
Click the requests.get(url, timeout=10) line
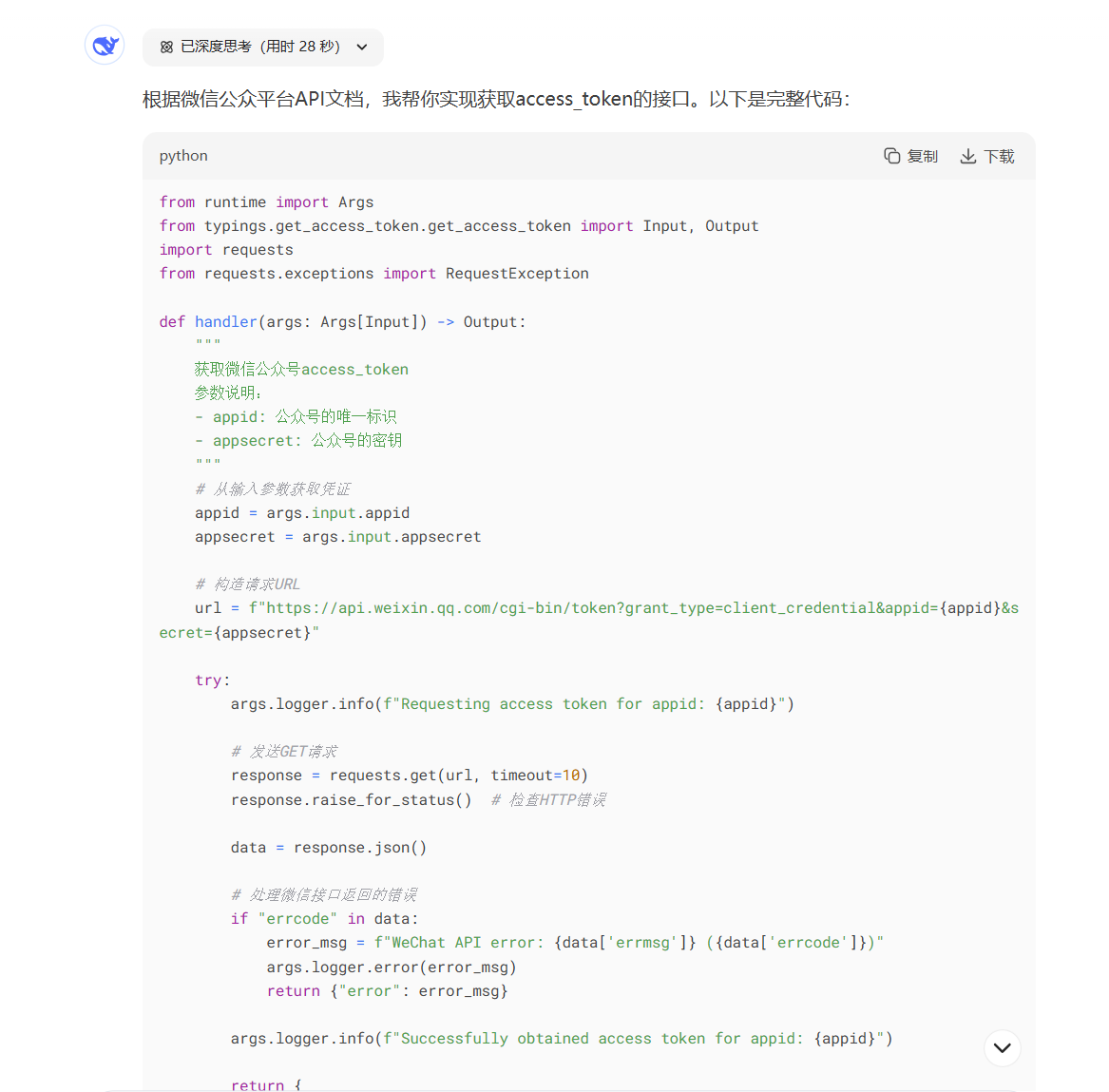coord(410,776)
